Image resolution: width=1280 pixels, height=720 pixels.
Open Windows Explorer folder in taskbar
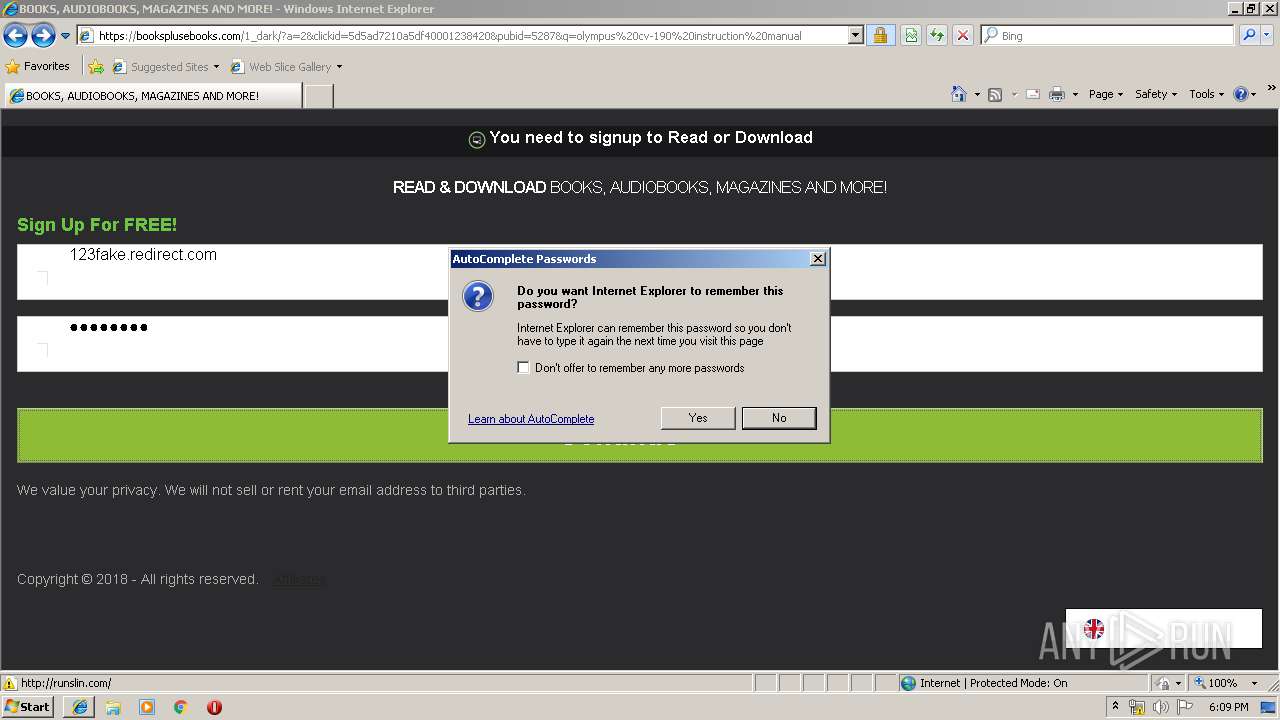[x=113, y=707]
